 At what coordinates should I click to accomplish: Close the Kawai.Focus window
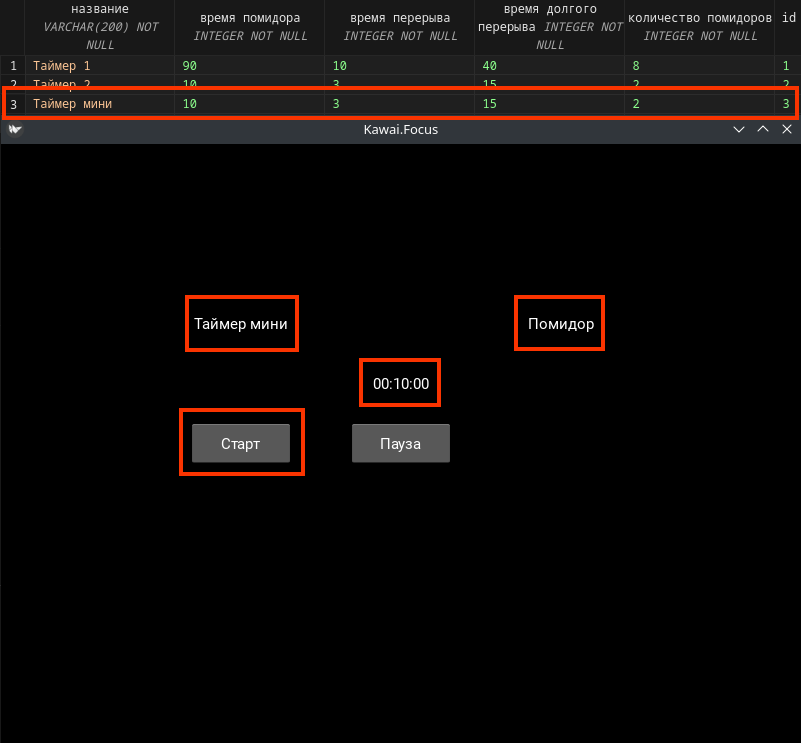tap(787, 129)
